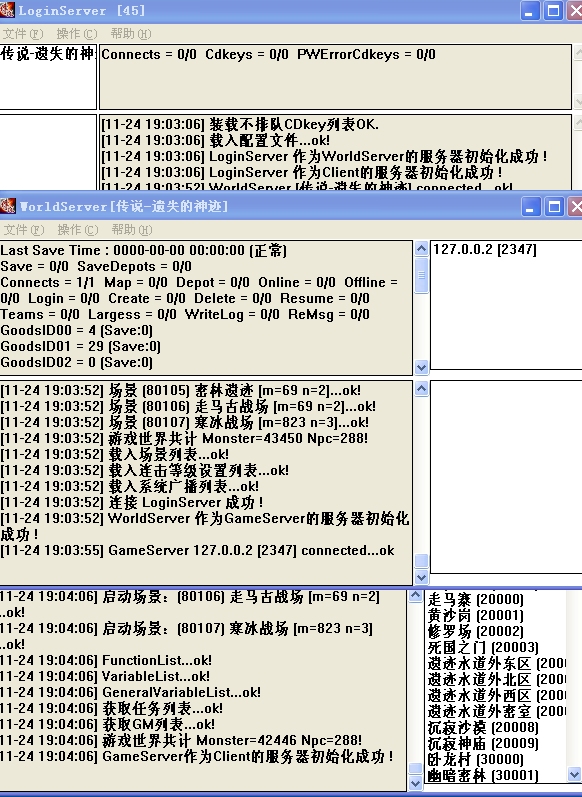Click down arrow of WorldServer log scrollbar

click(x=421, y=577)
